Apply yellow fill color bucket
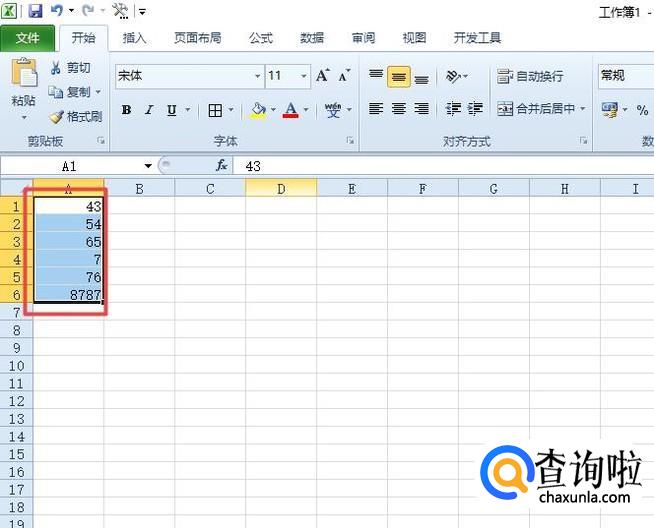654x528 pixels. tap(258, 110)
